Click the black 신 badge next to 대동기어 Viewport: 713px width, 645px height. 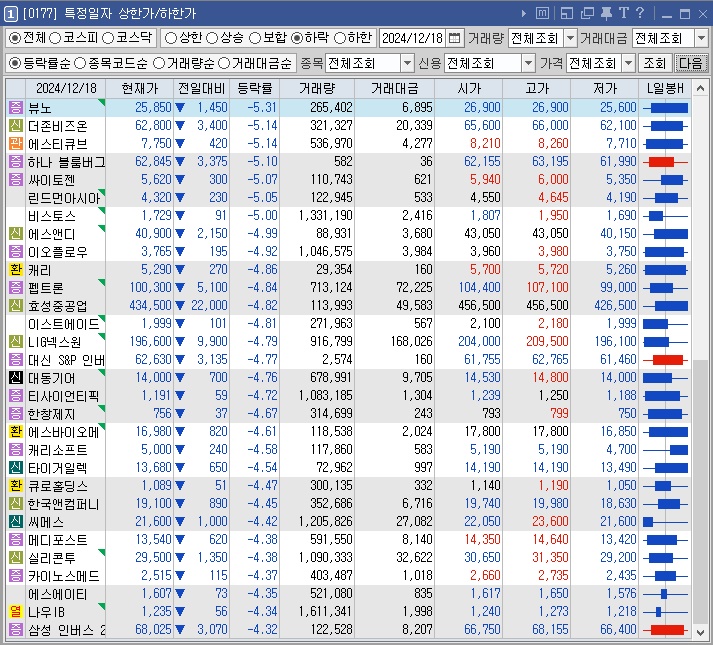click(15, 378)
